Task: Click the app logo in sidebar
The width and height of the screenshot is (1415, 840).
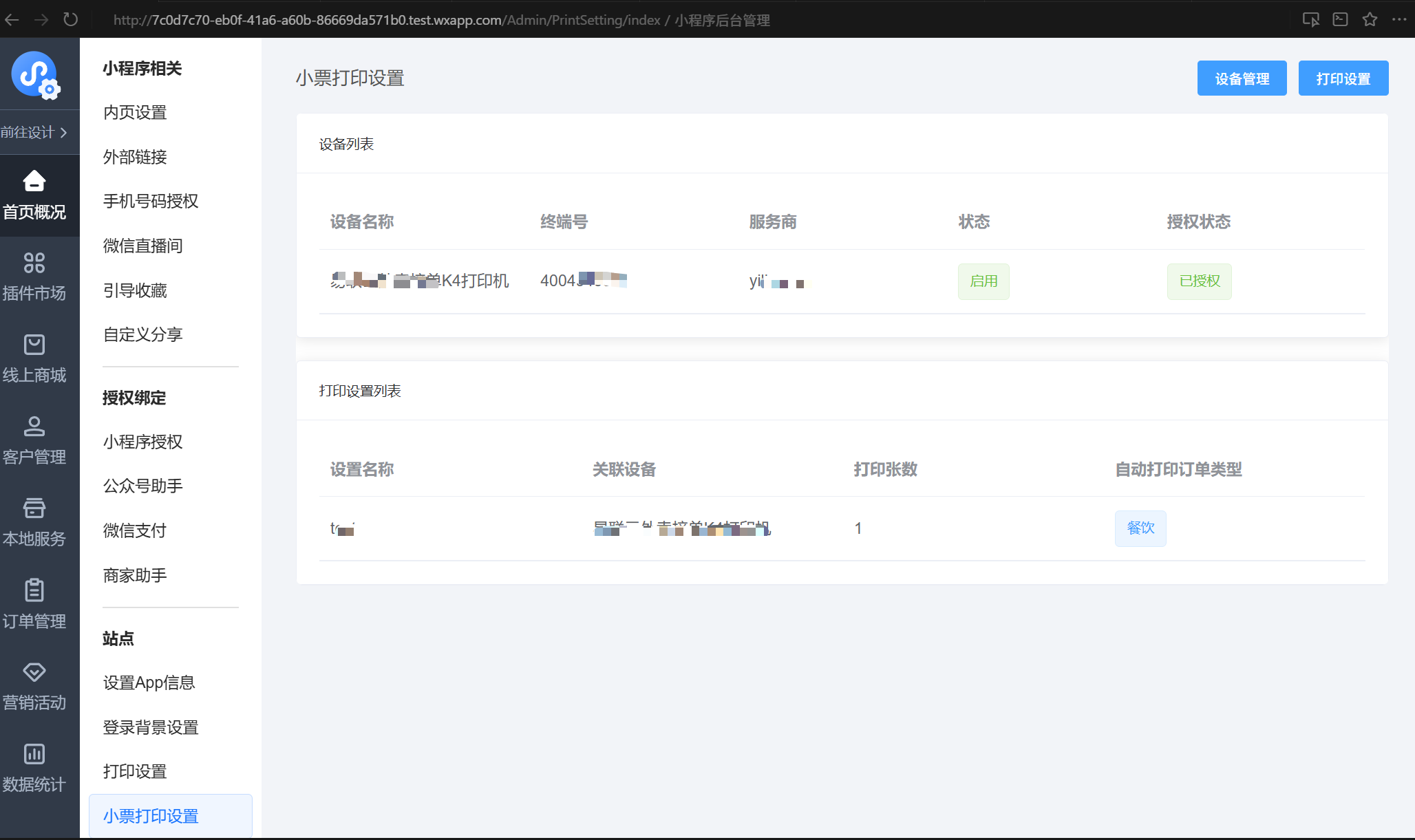Action: tap(36, 75)
